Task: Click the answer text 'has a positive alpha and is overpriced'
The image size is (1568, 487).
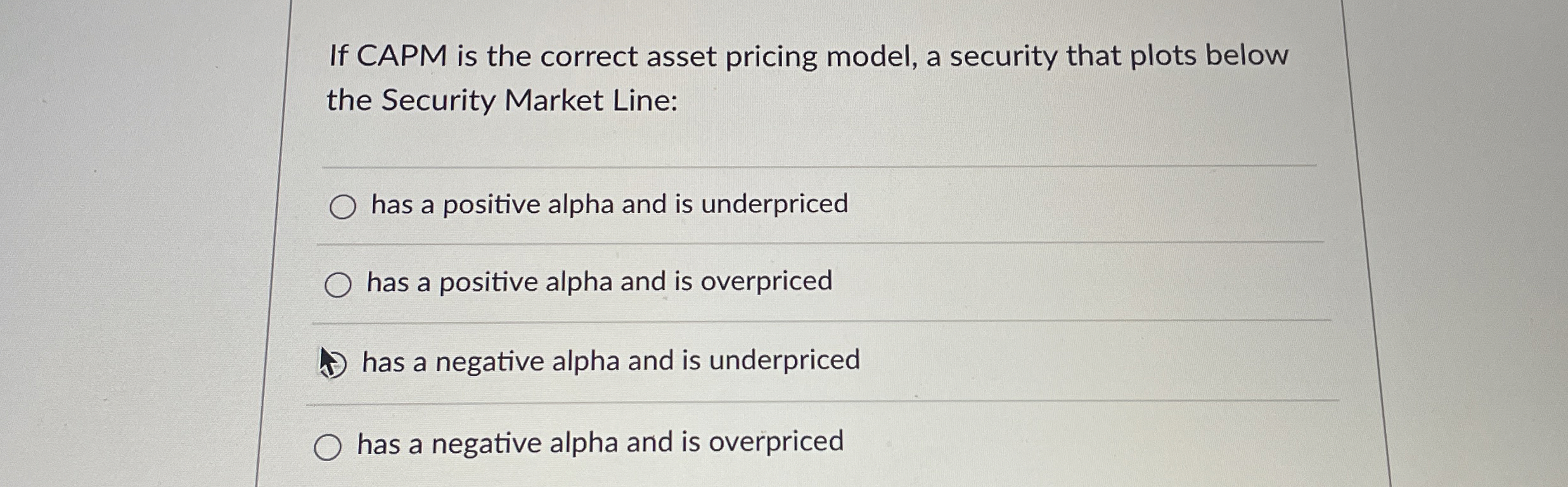Action: [598, 282]
